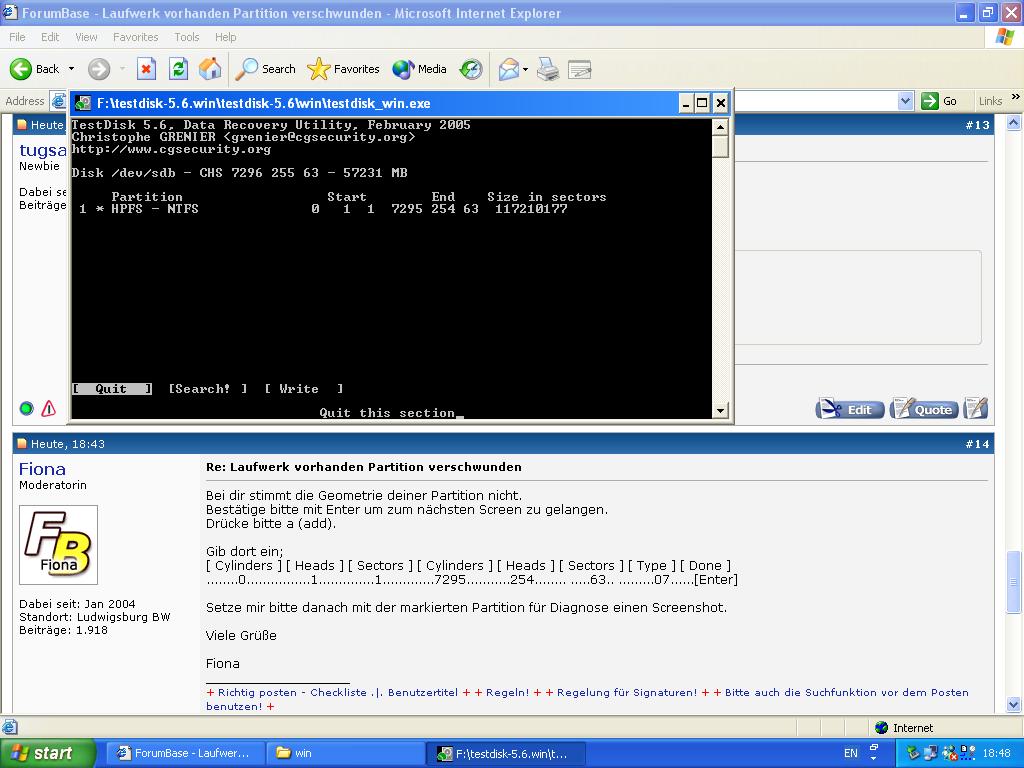
Task: Click the red report post warning icon
Action: [x=49, y=409]
